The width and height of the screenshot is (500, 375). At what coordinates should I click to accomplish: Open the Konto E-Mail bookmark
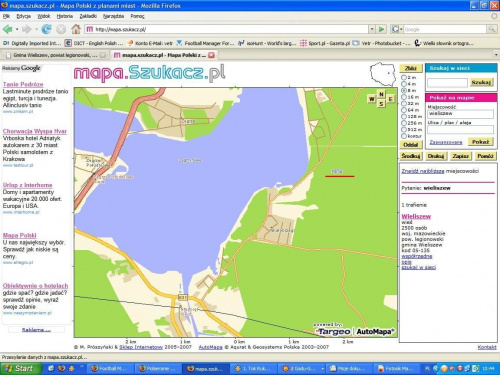click(150, 43)
